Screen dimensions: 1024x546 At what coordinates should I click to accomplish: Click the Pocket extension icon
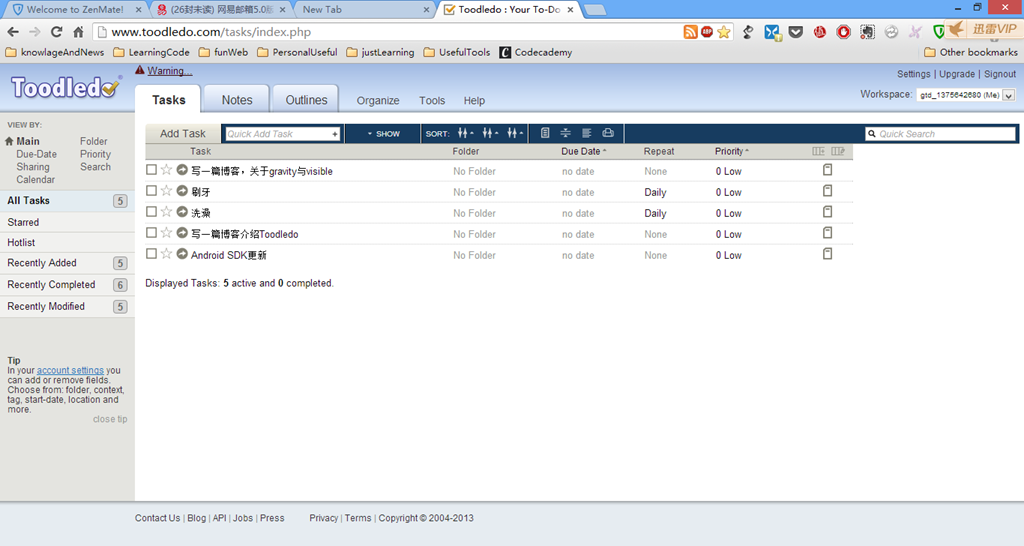[x=795, y=31]
